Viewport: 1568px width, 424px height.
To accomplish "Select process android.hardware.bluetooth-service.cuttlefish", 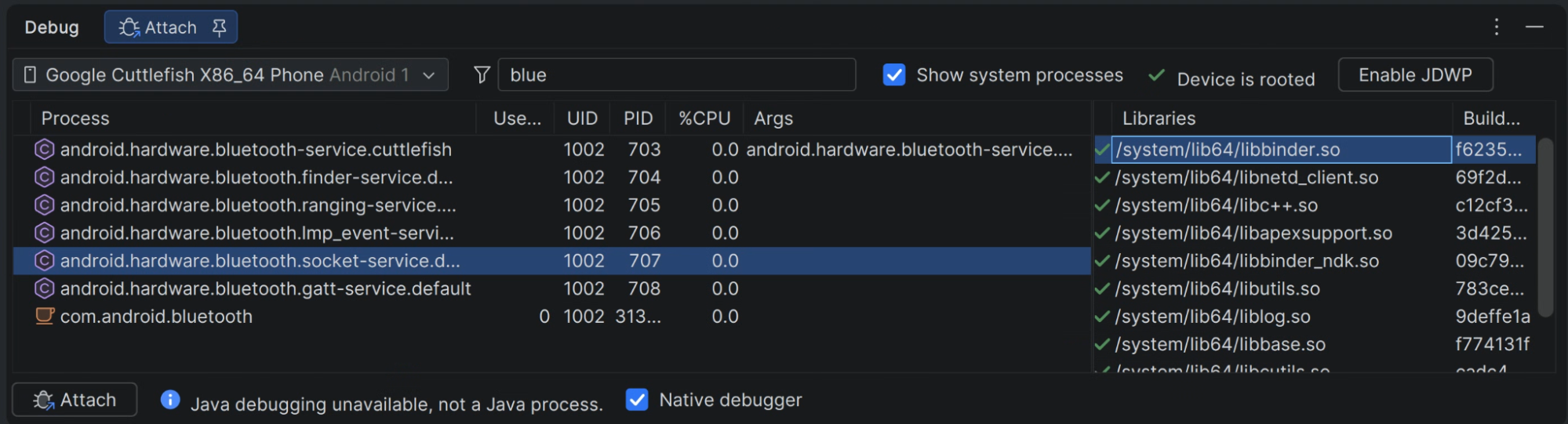I will 551,149.
